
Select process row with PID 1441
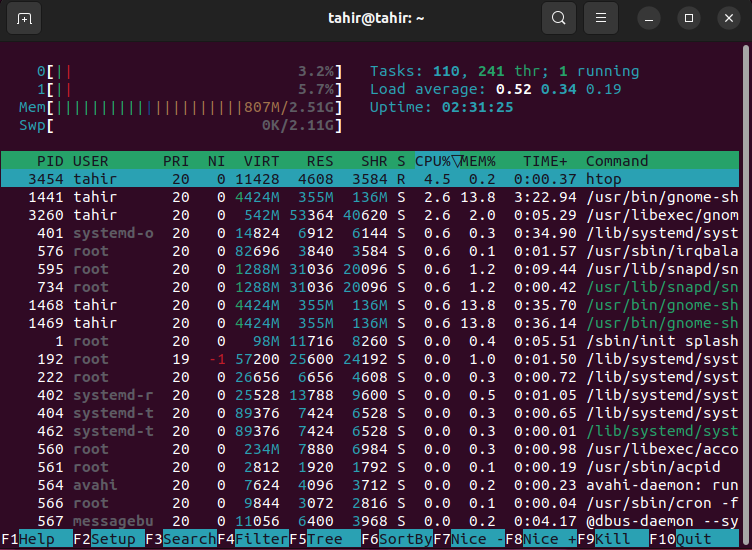click(x=370, y=197)
